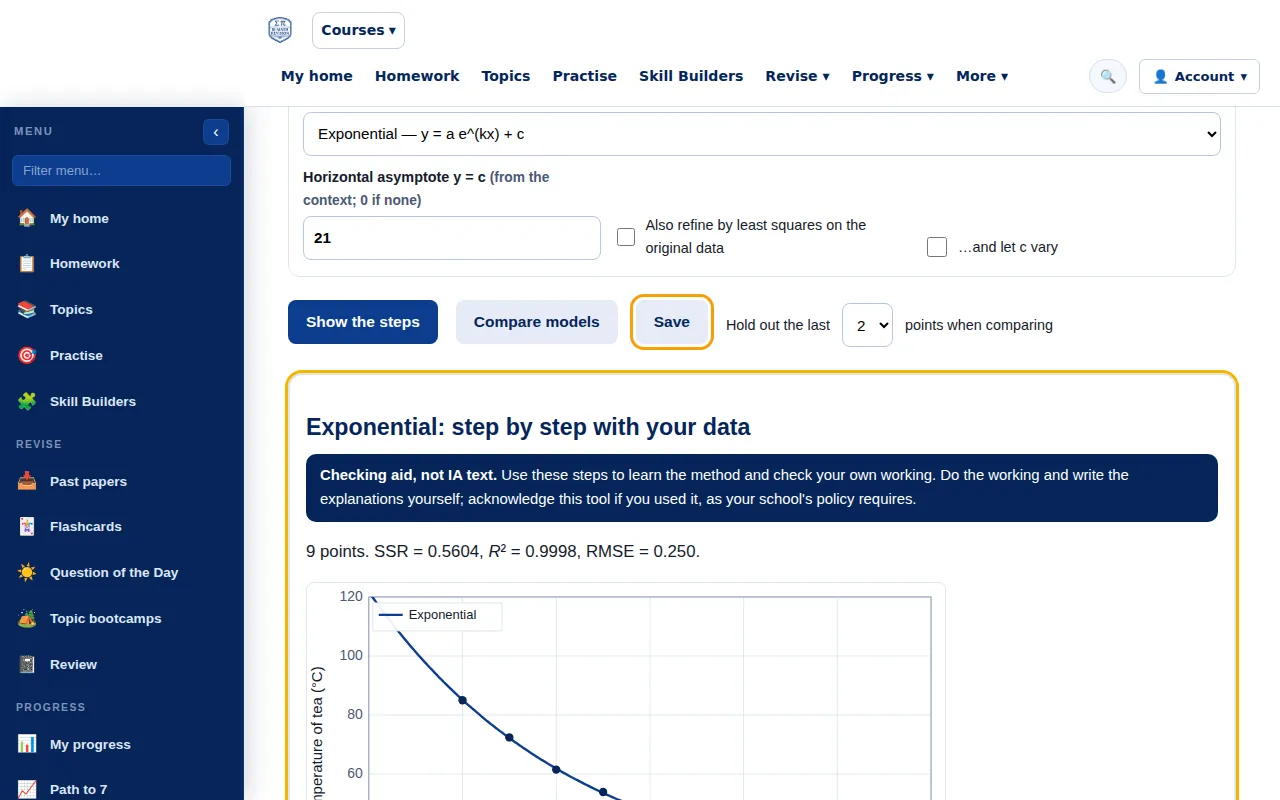Open 'Topic bootcamps' sidebar link
The height and width of the screenshot is (800, 1280).
(x=106, y=618)
